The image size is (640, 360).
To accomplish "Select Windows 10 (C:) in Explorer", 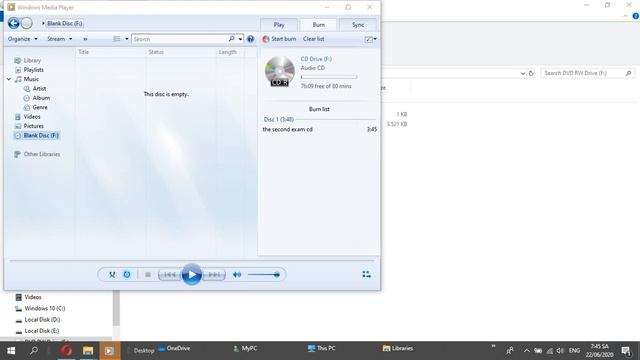I will coord(45,309).
